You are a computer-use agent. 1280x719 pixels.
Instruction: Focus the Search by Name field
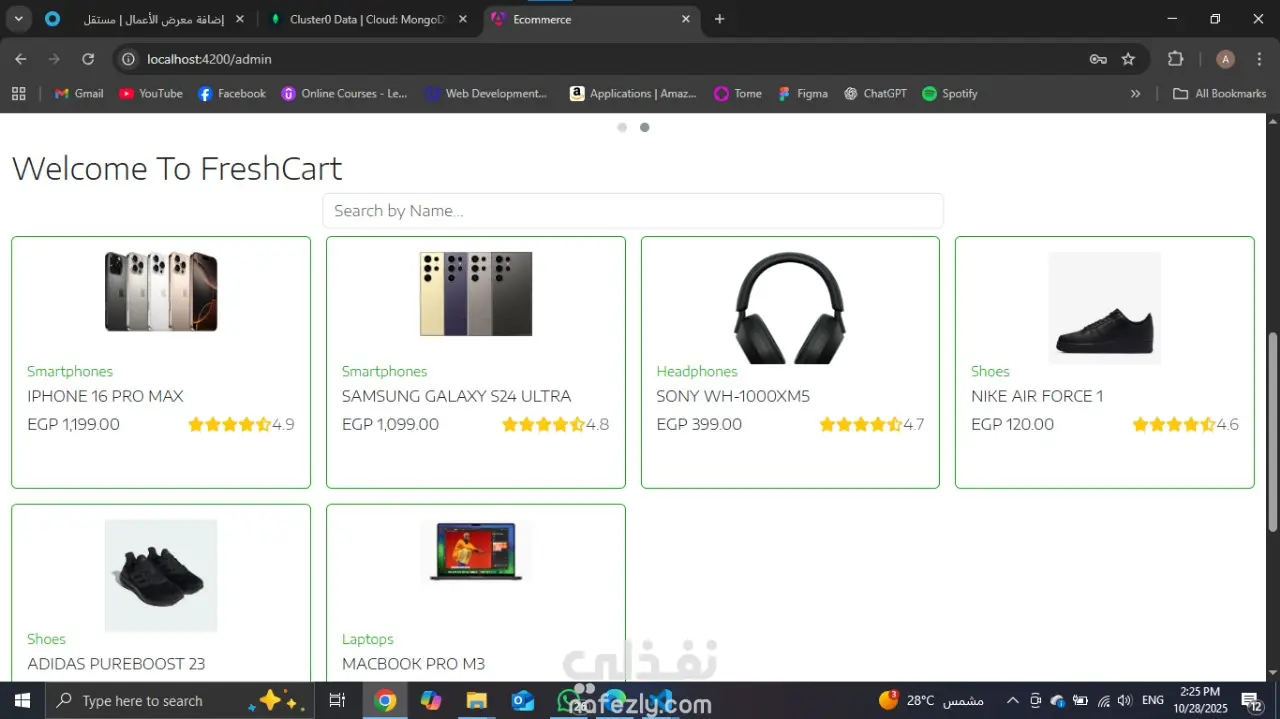(633, 211)
